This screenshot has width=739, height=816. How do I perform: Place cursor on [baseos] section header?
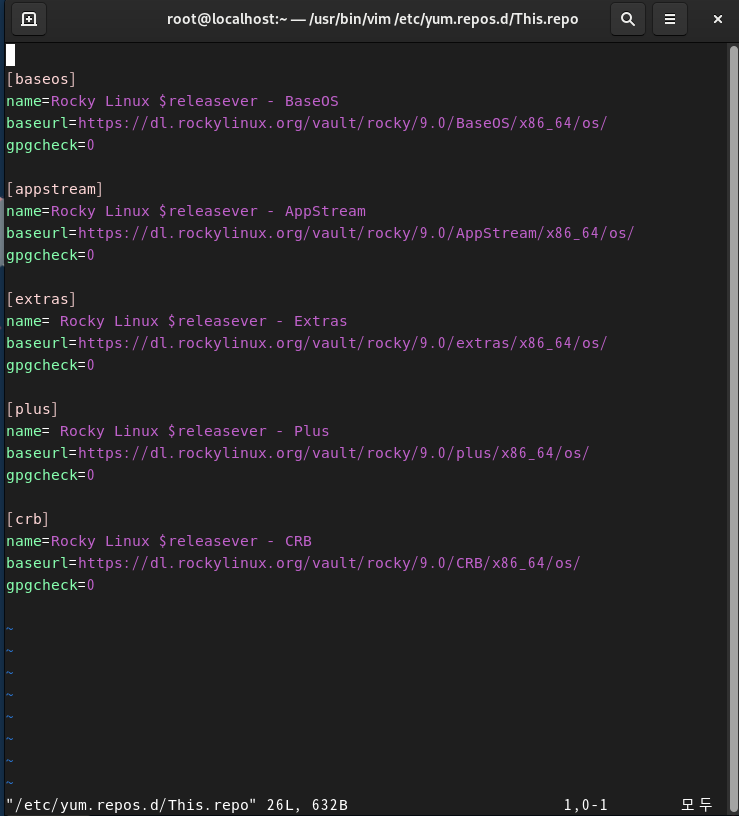(41, 79)
